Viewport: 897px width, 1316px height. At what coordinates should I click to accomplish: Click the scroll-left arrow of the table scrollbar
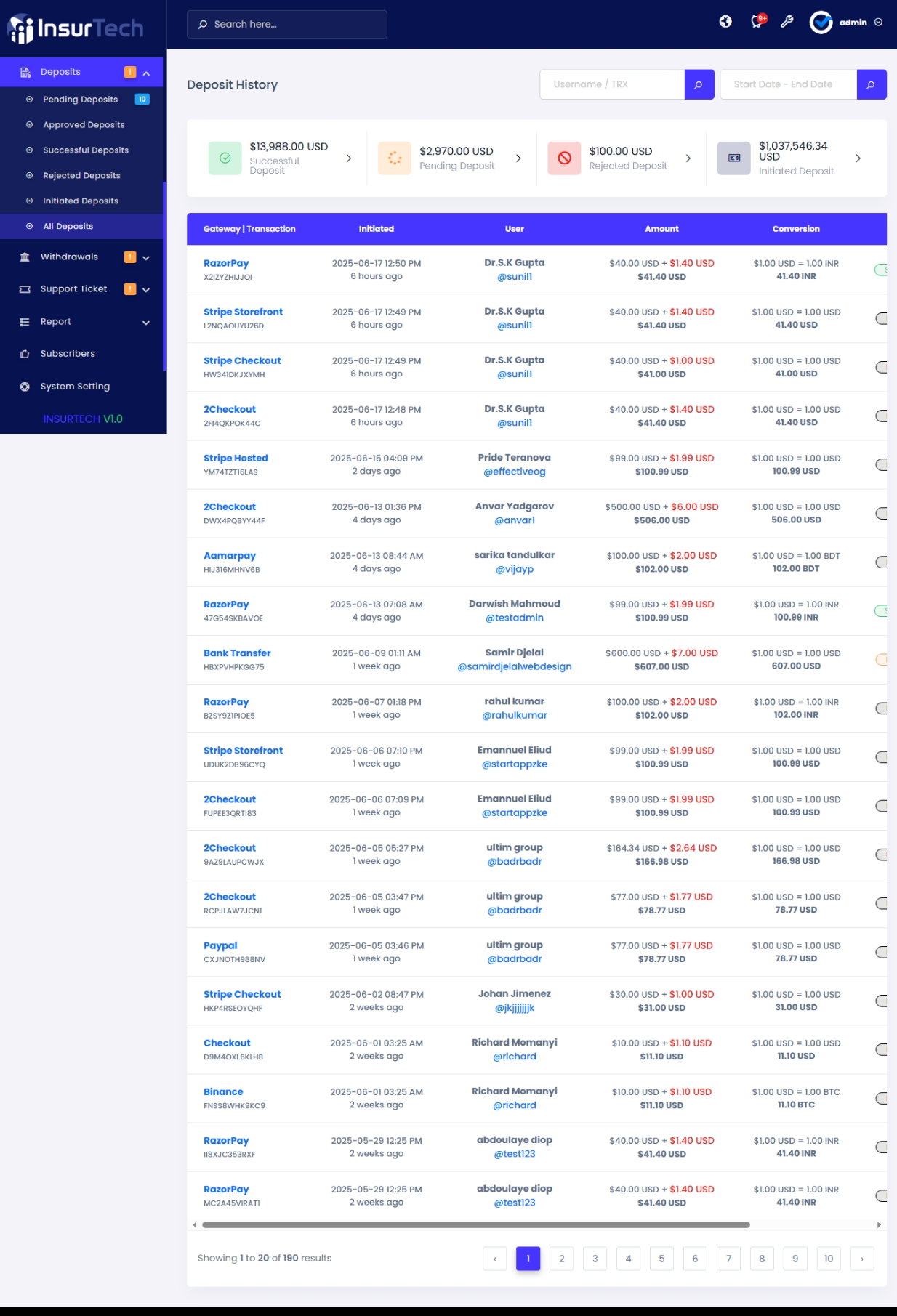[195, 1225]
